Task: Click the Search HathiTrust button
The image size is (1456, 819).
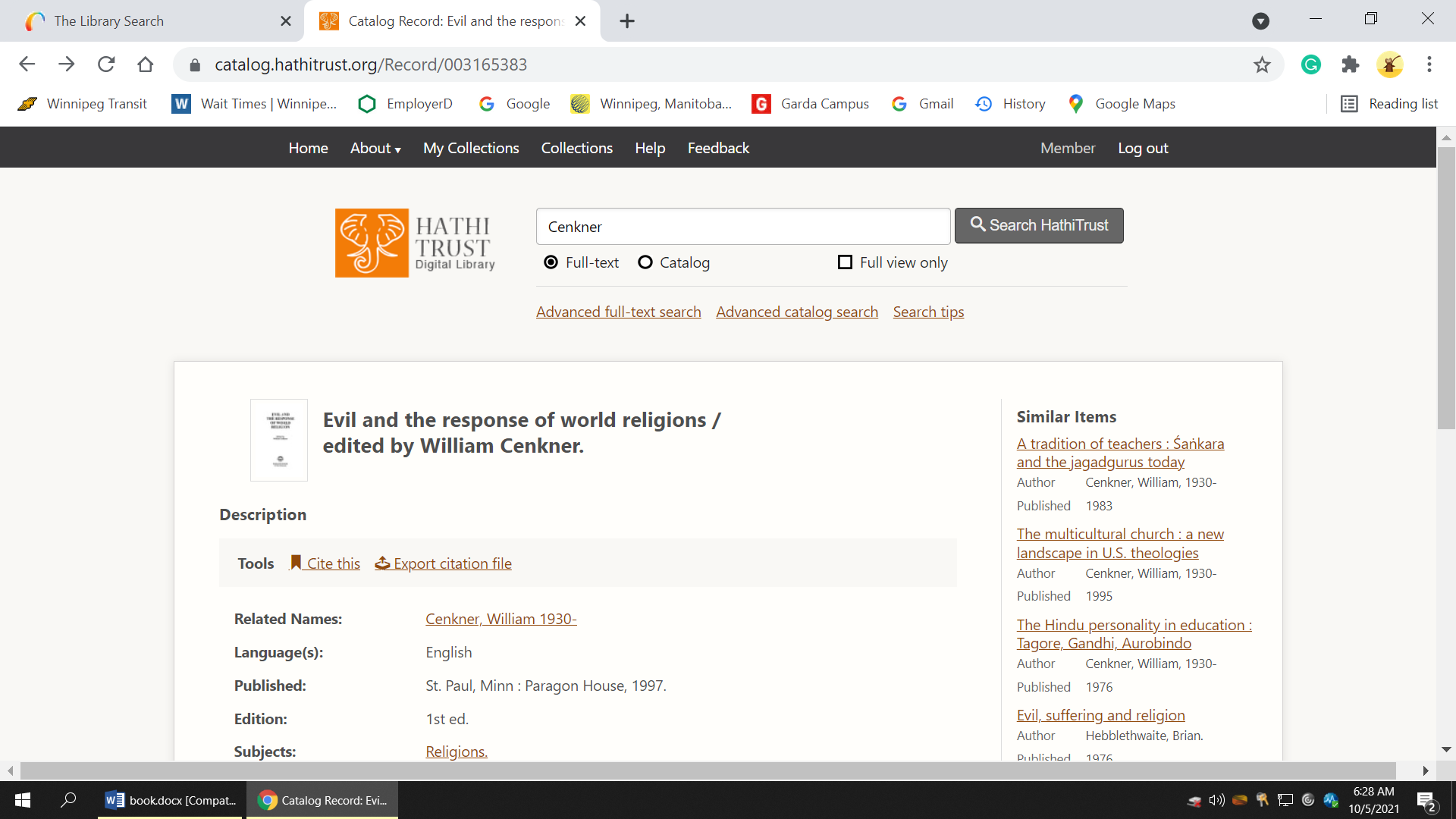Action: [1039, 226]
